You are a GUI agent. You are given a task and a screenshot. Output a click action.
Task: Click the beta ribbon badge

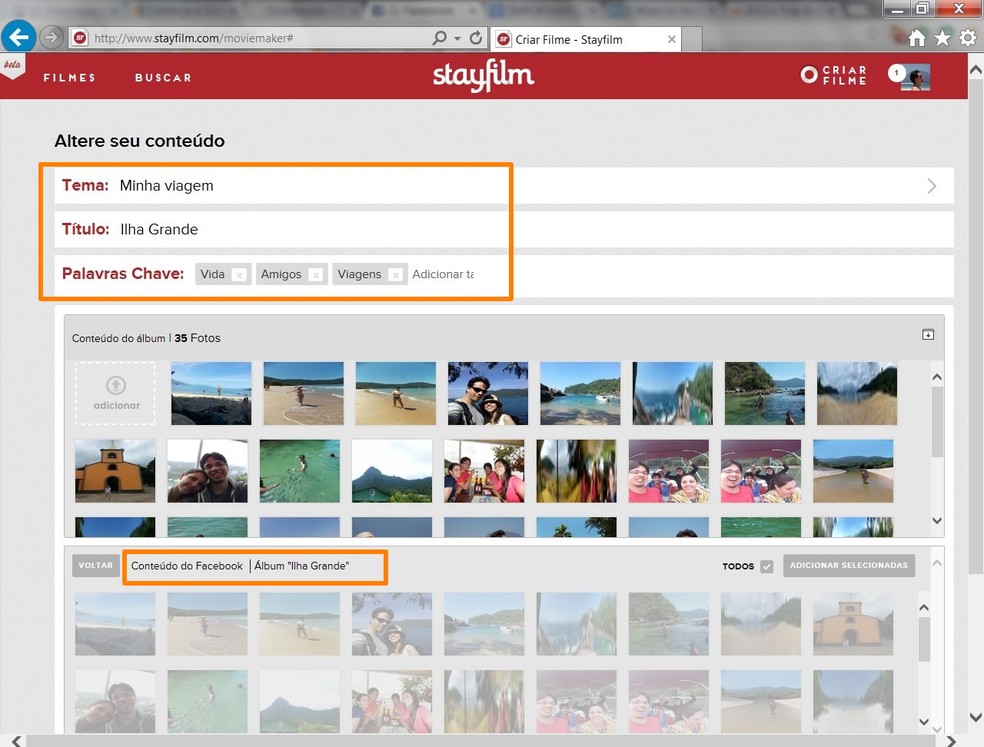[x=12, y=66]
